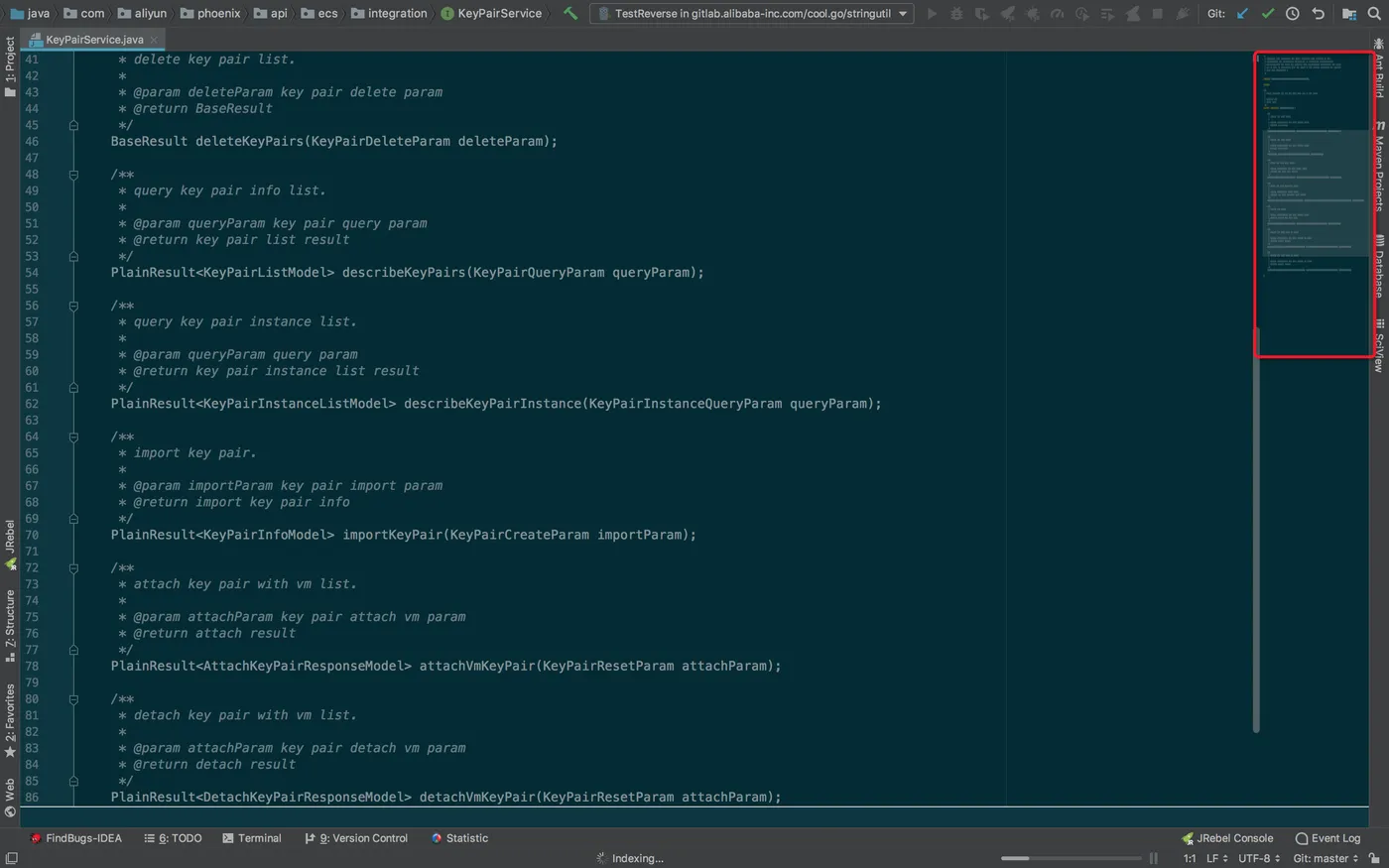Image resolution: width=1389 pixels, height=868 pixels.
Task: Toggle the Z: Structure tool window
Action: point(10,625)
